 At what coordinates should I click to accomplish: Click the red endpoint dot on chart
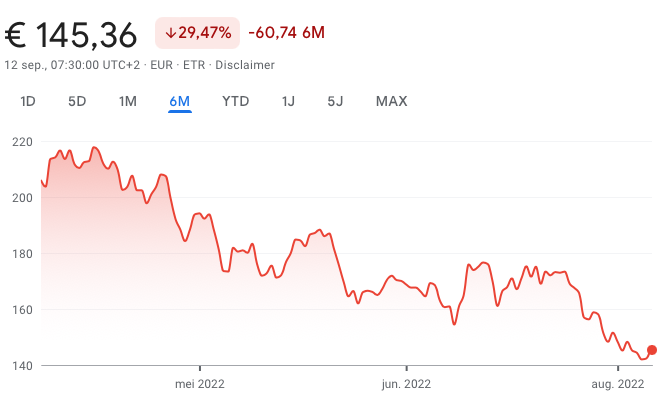652,350
